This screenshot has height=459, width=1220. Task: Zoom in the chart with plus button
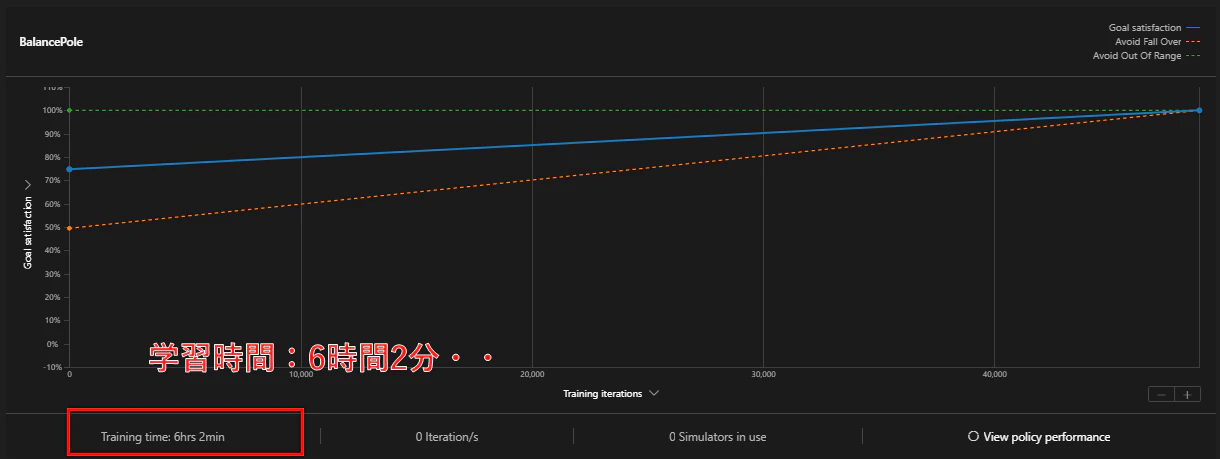pyautogui.click(x=1187, y=394)
